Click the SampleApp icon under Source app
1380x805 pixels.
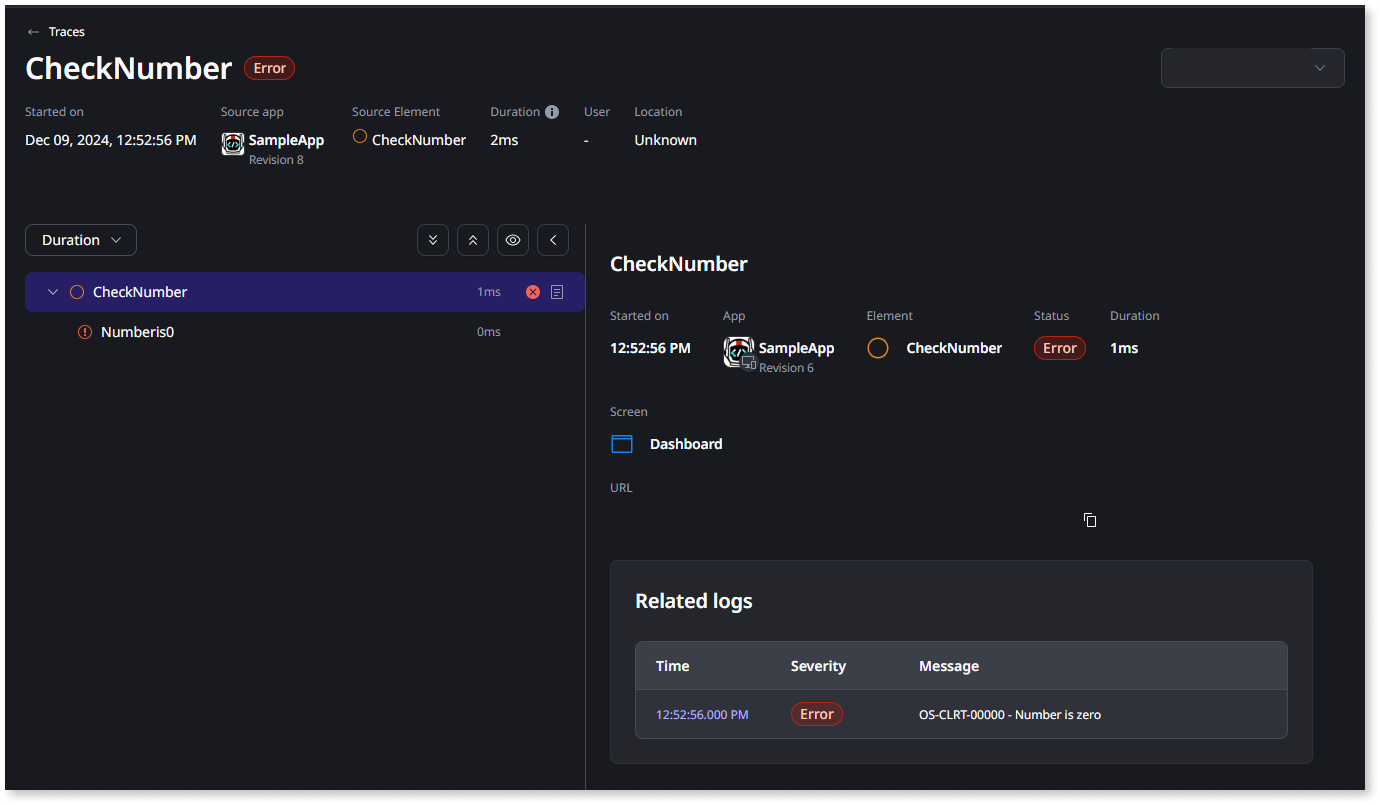point(233,143)
